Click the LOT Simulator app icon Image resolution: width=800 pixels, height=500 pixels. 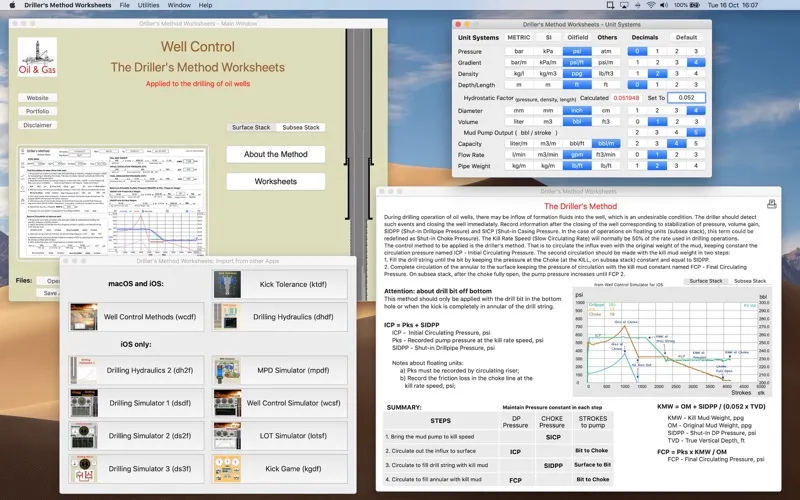click(227, 436)
